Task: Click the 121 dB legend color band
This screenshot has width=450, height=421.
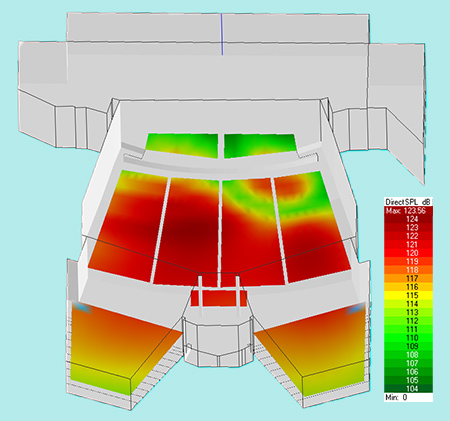Action: [408, 245]
